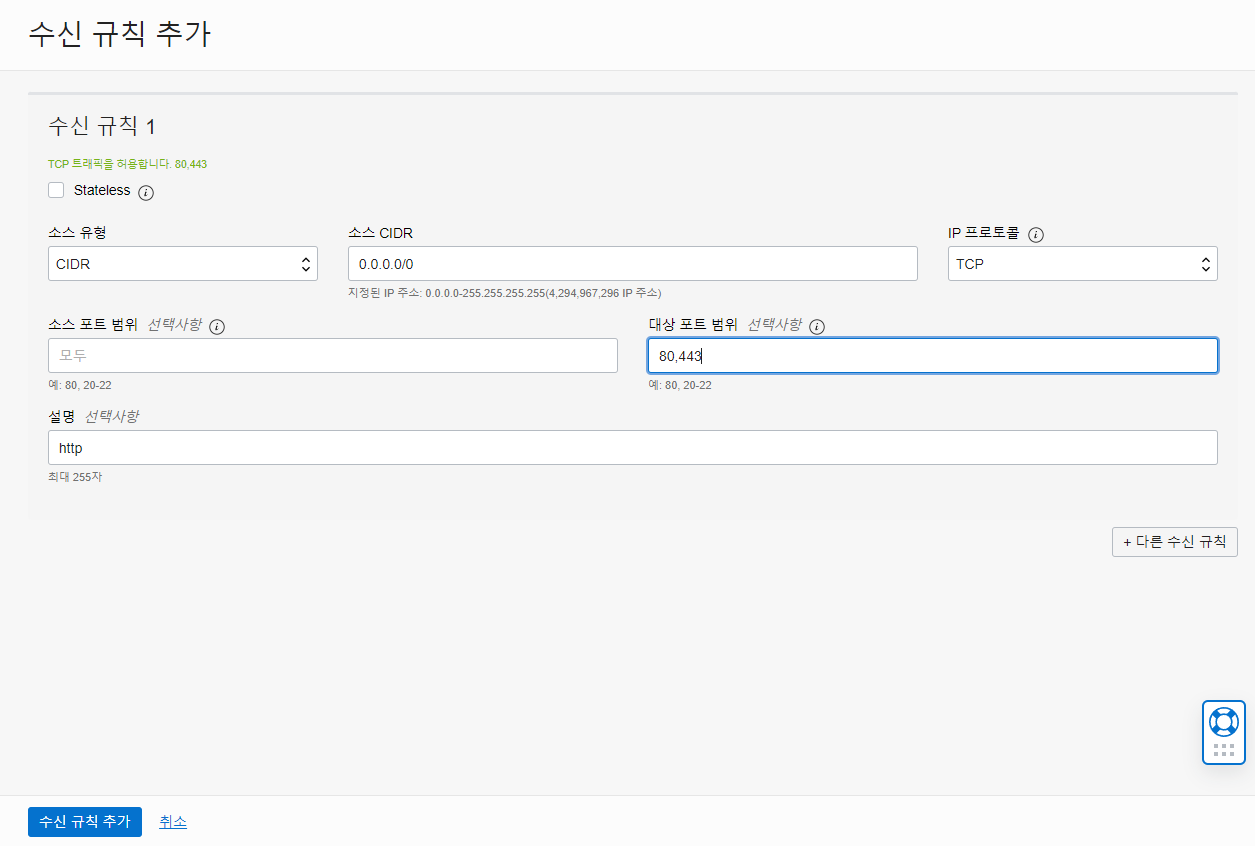Click the 설명 선택사항 label

(93, 416)
